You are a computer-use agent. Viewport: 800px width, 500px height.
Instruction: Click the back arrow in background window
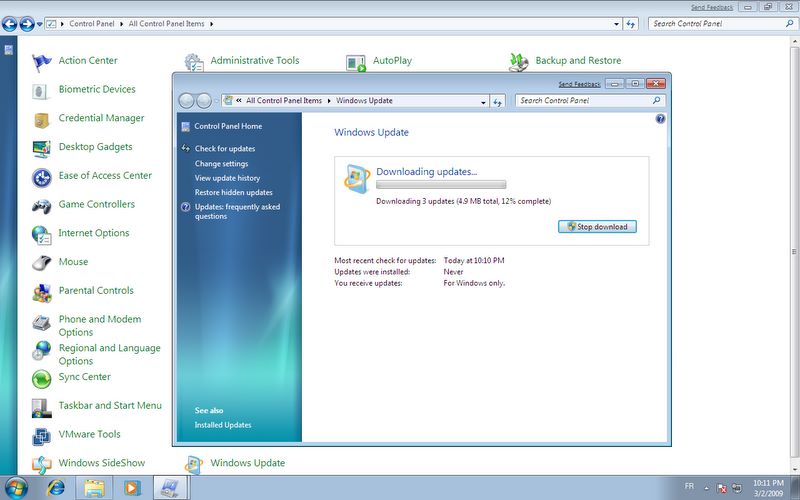10,24
